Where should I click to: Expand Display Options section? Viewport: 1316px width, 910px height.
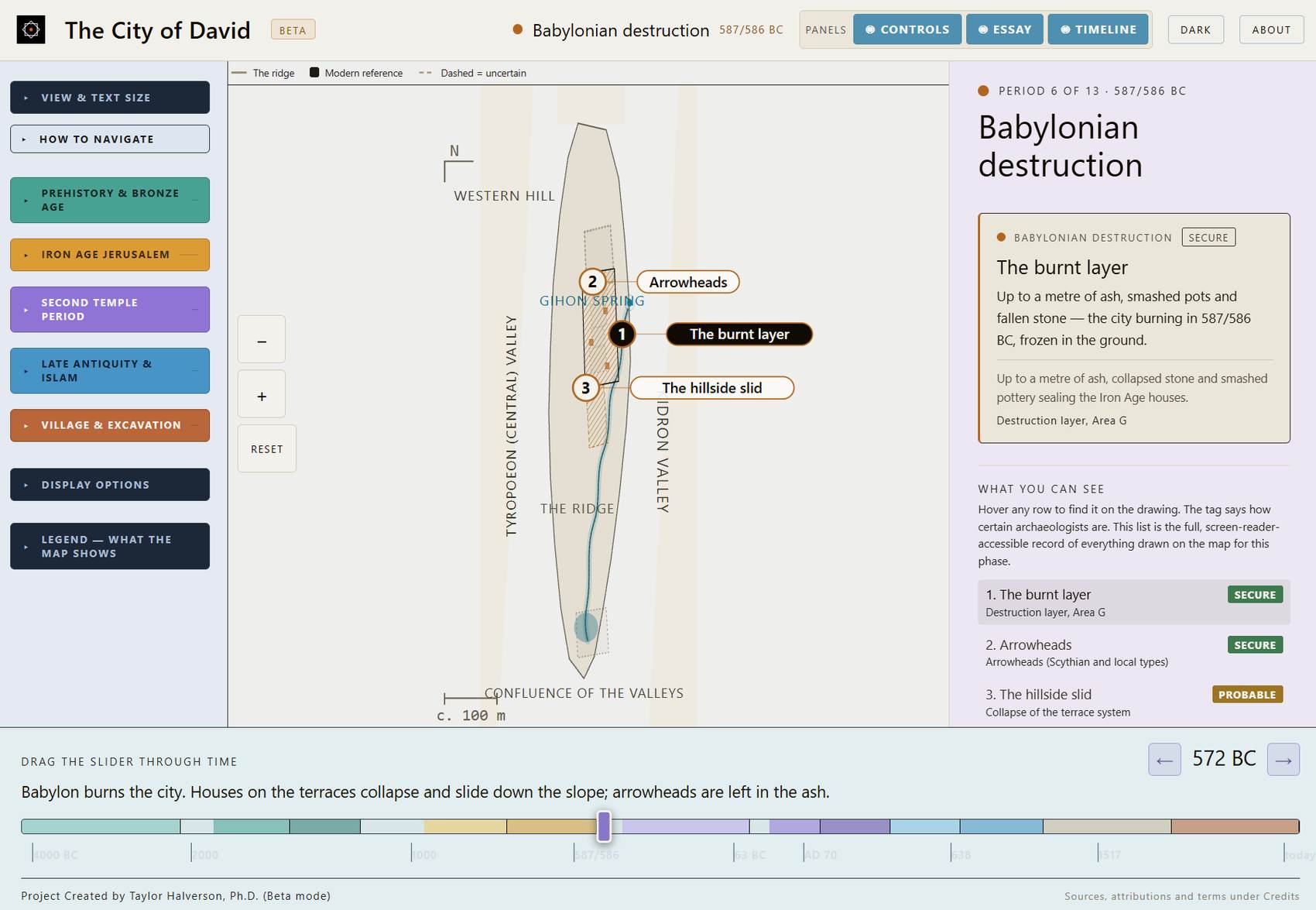pos(110,485)
